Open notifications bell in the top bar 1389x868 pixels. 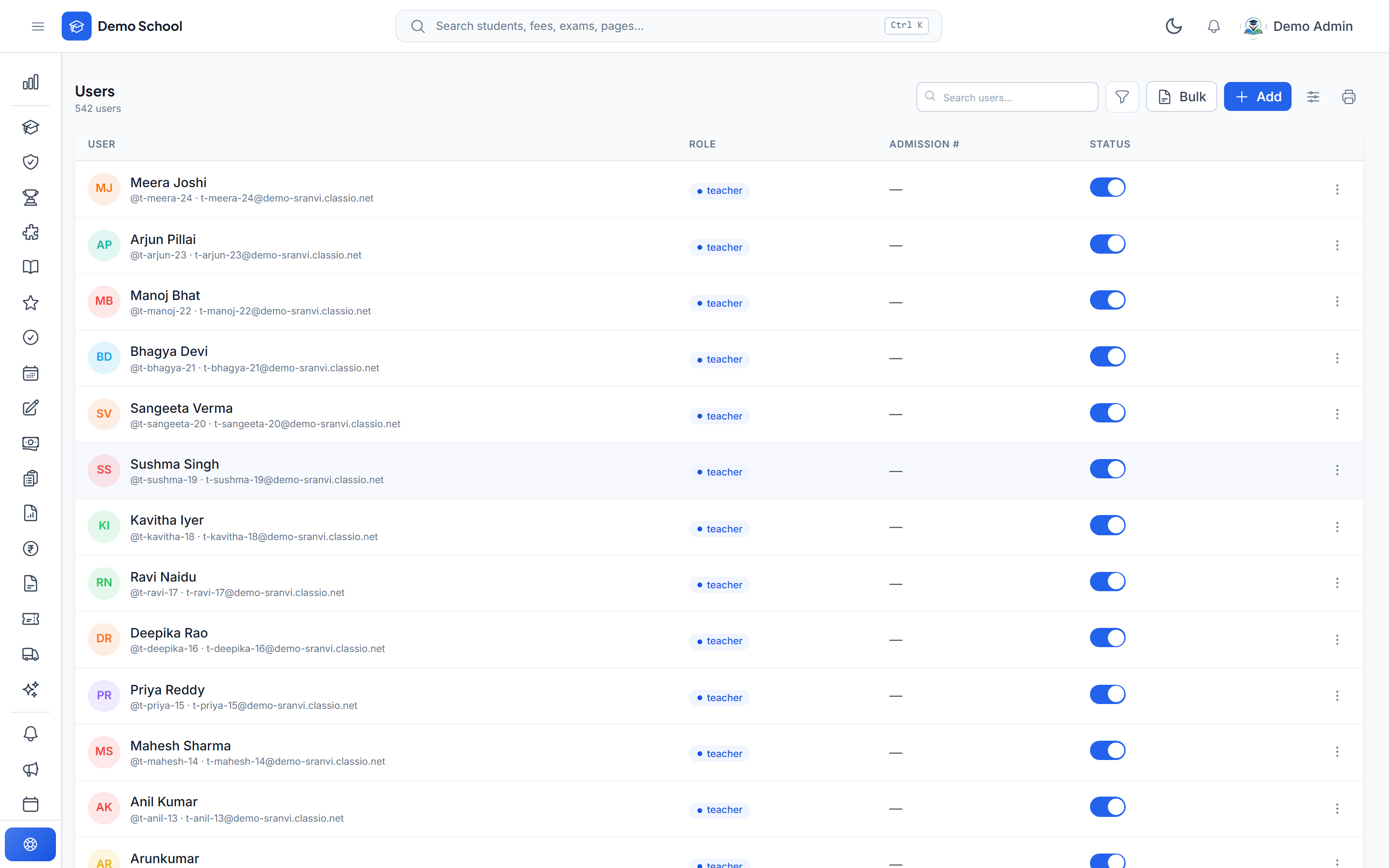[x=1213, y=27]
